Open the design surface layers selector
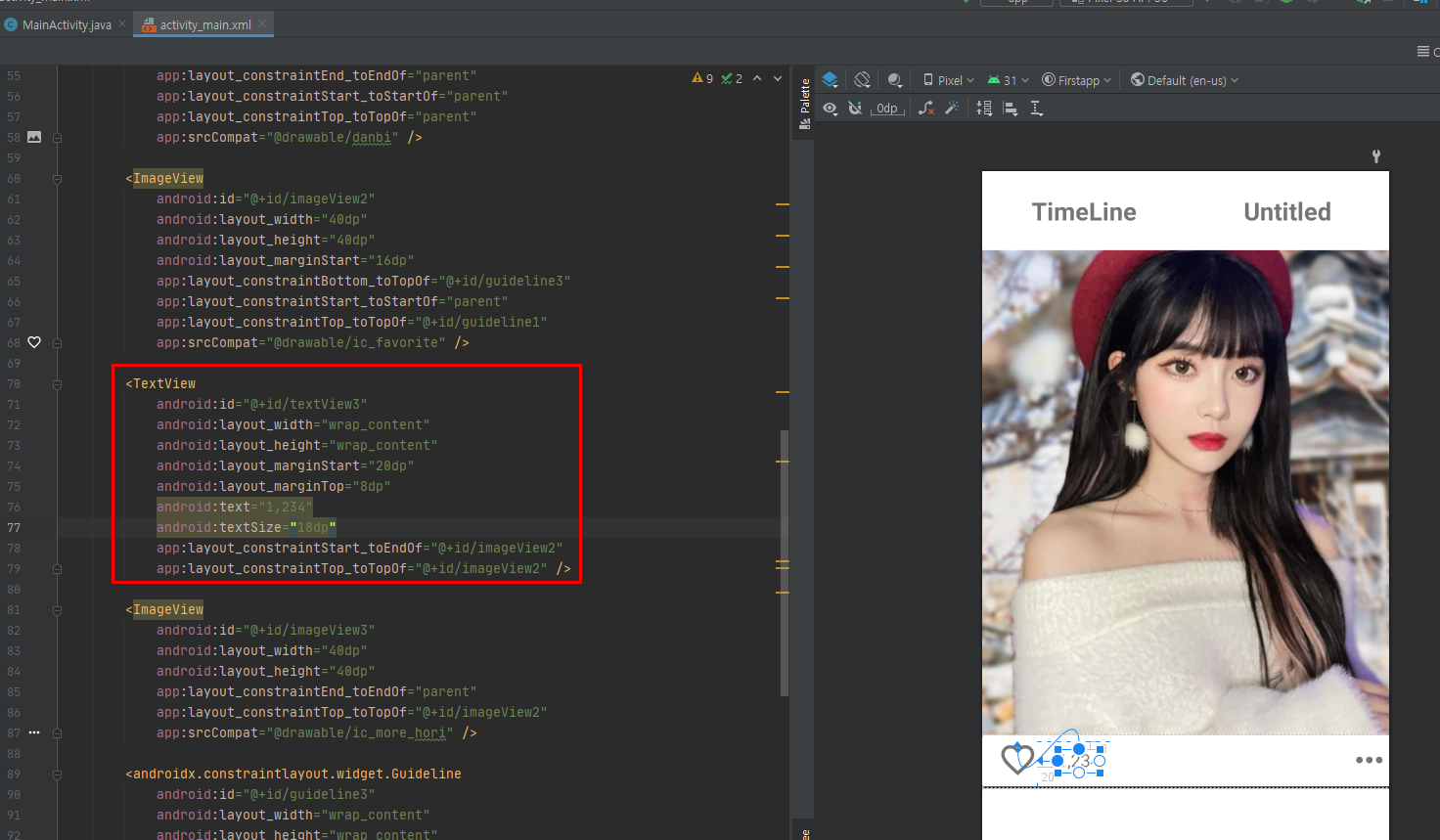Image resolution: width=1440 pixels, height=840 pixels. point(830,80)
